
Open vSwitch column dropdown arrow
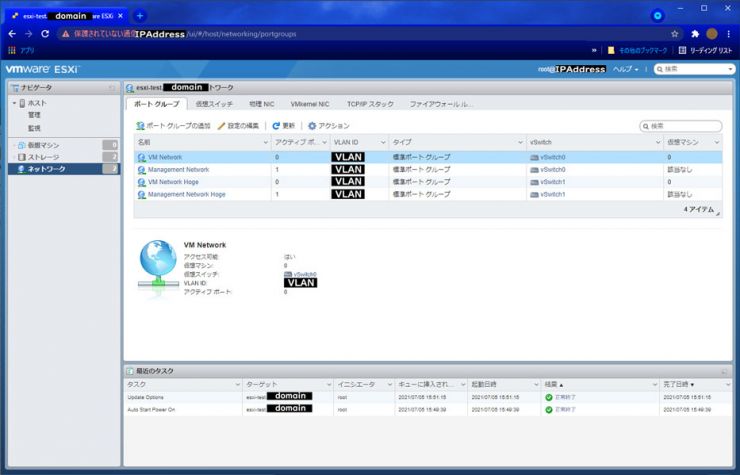[658, 142]
